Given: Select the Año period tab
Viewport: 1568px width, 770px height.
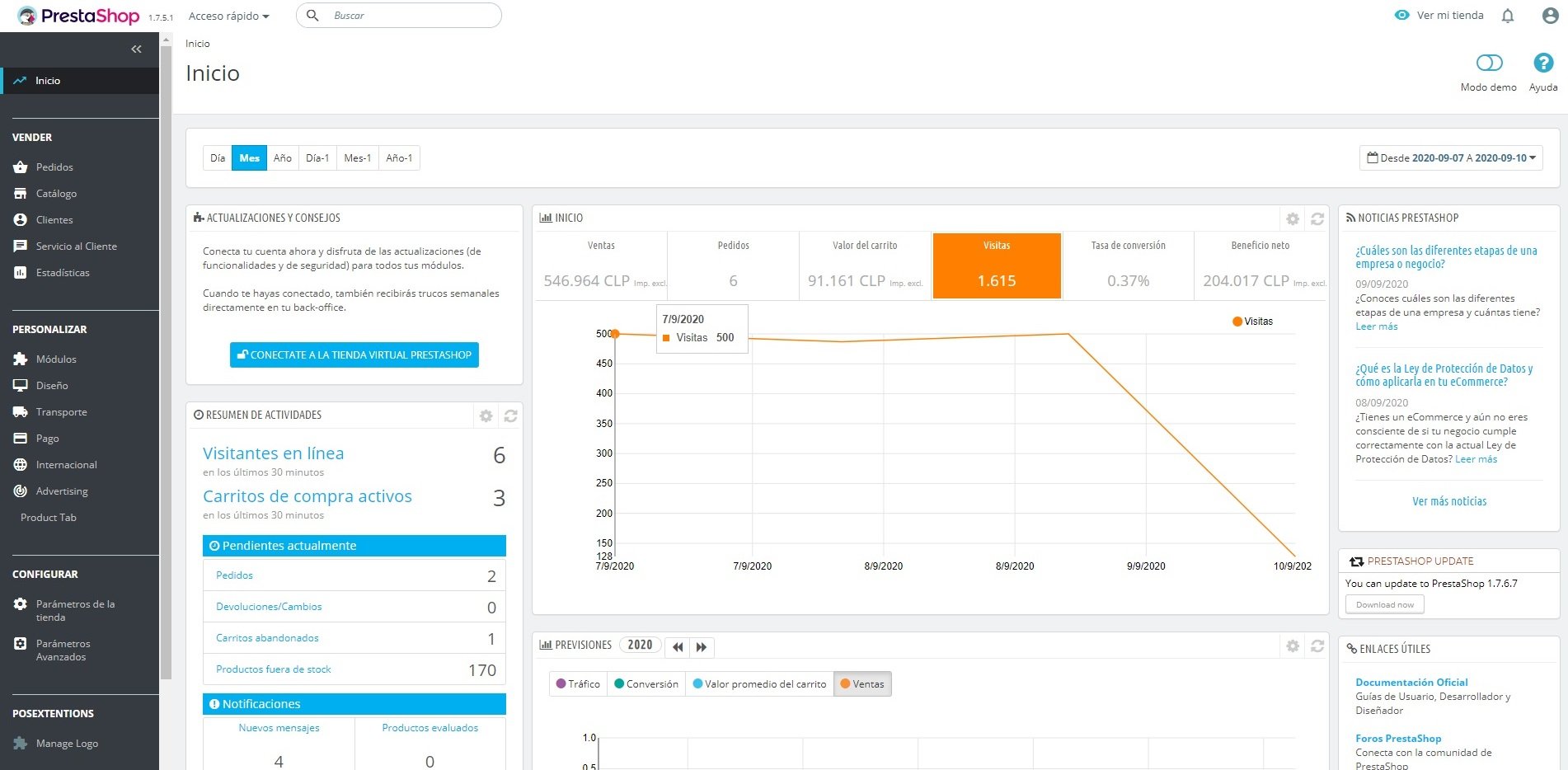Looking at the screenshot, I should pyautogui.click(x=283, y=158).
